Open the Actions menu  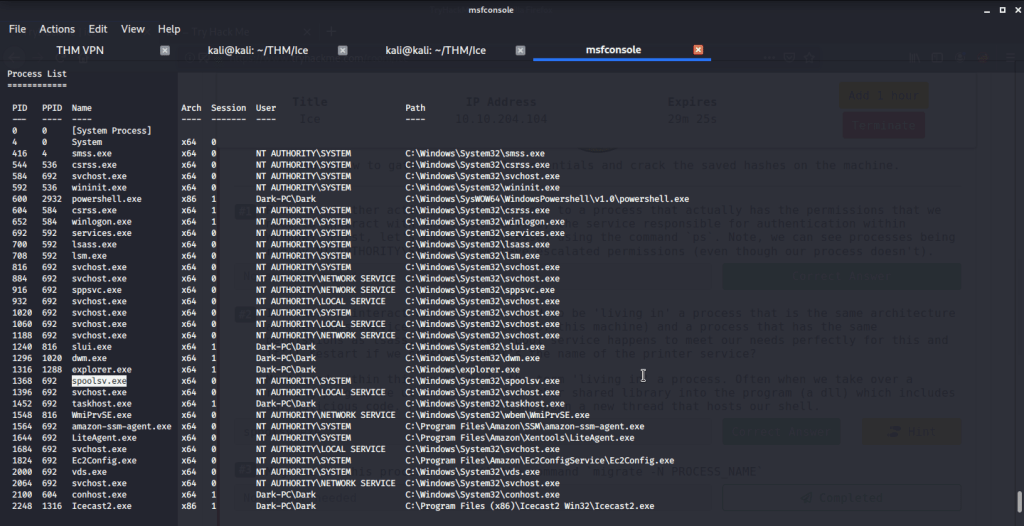point(57,29)
